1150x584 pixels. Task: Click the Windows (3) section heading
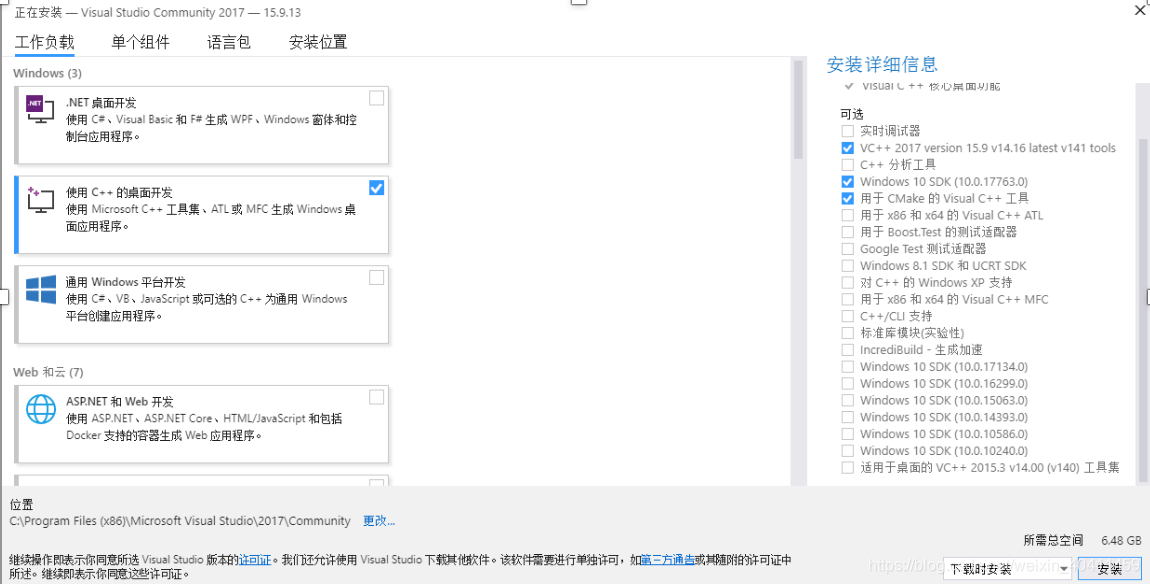(48, 73)
